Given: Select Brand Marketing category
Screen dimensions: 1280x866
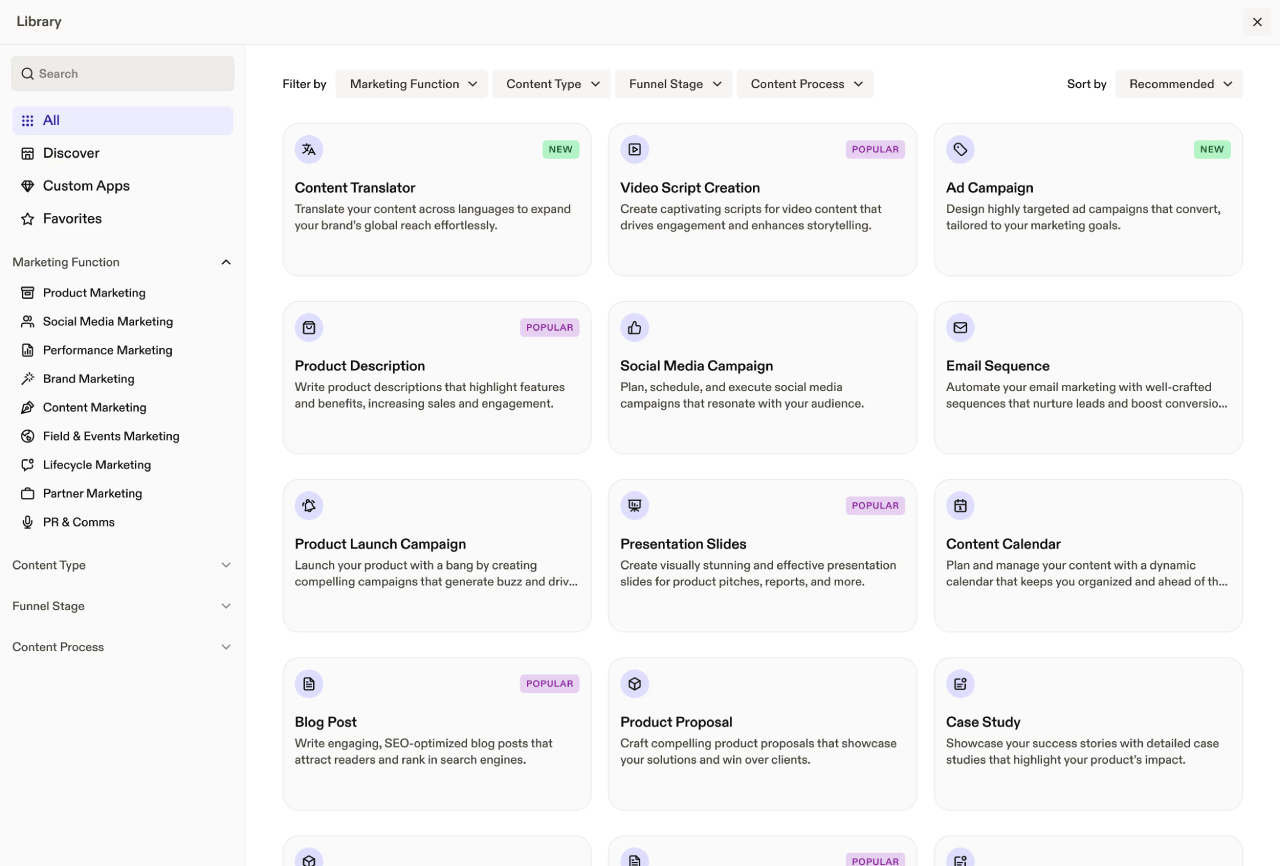Looking at the screenshot, I should click(88, 379).
